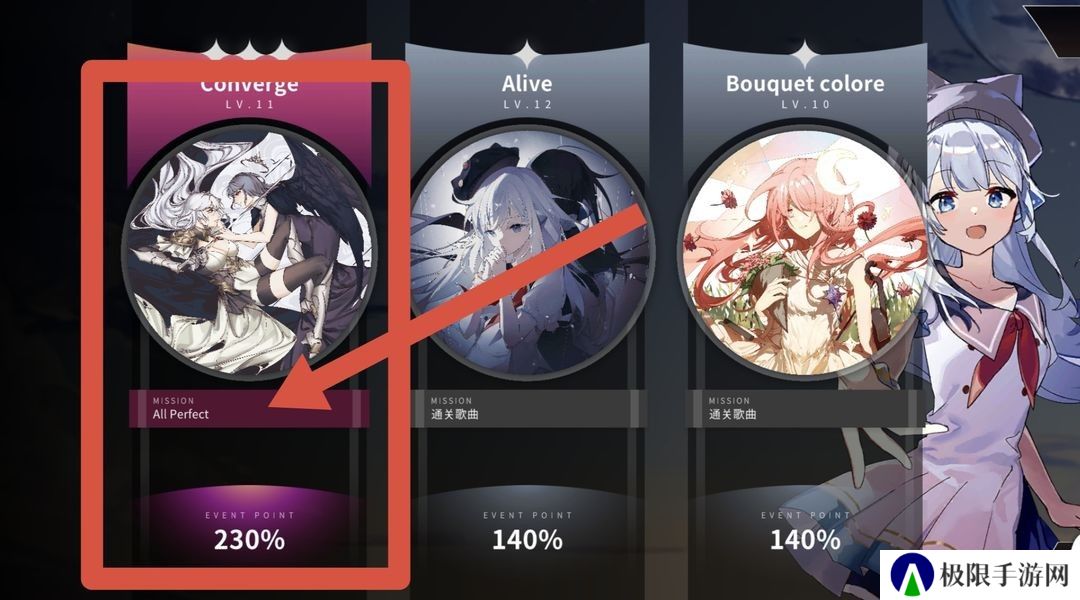
Task: Click Bouquet colore's 140% event point value
Action: pyautogui.click(x=804, y=540)
